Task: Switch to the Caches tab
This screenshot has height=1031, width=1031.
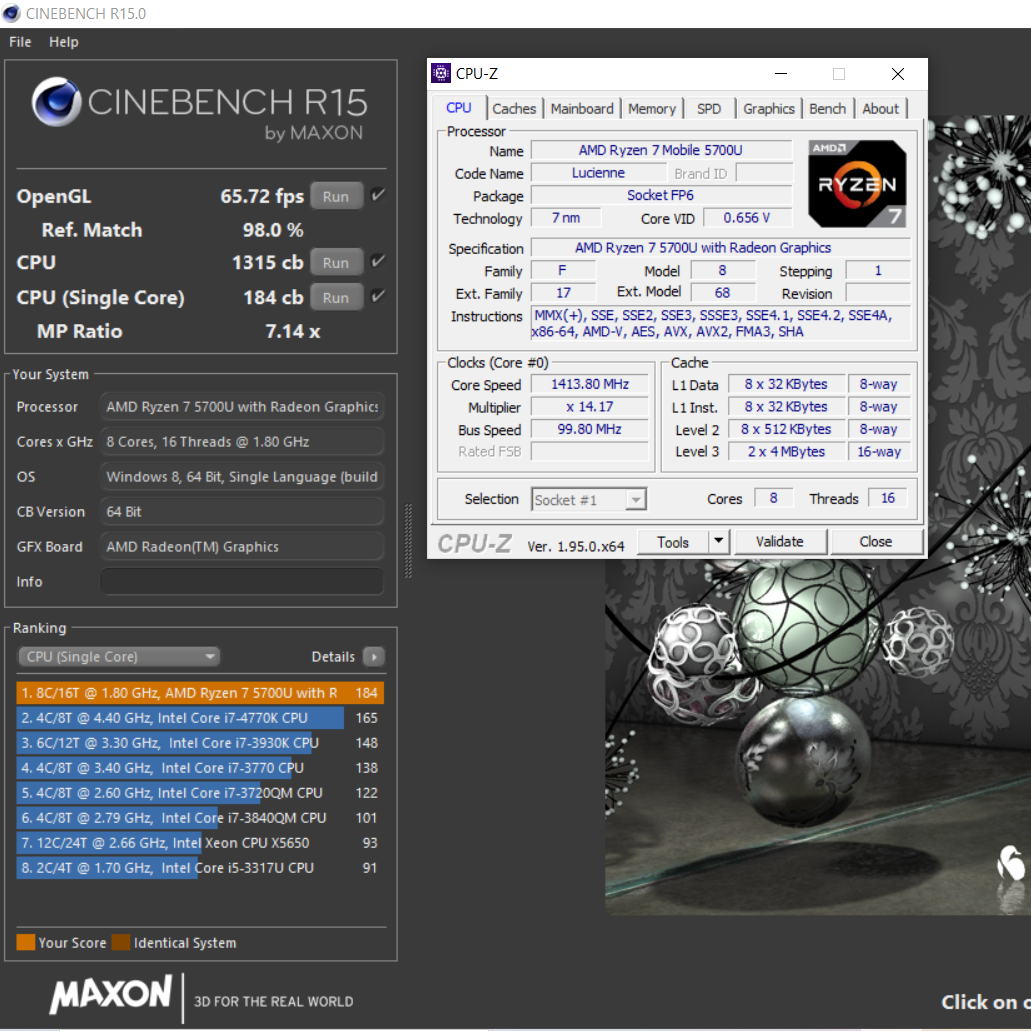Action: point(514,109)
